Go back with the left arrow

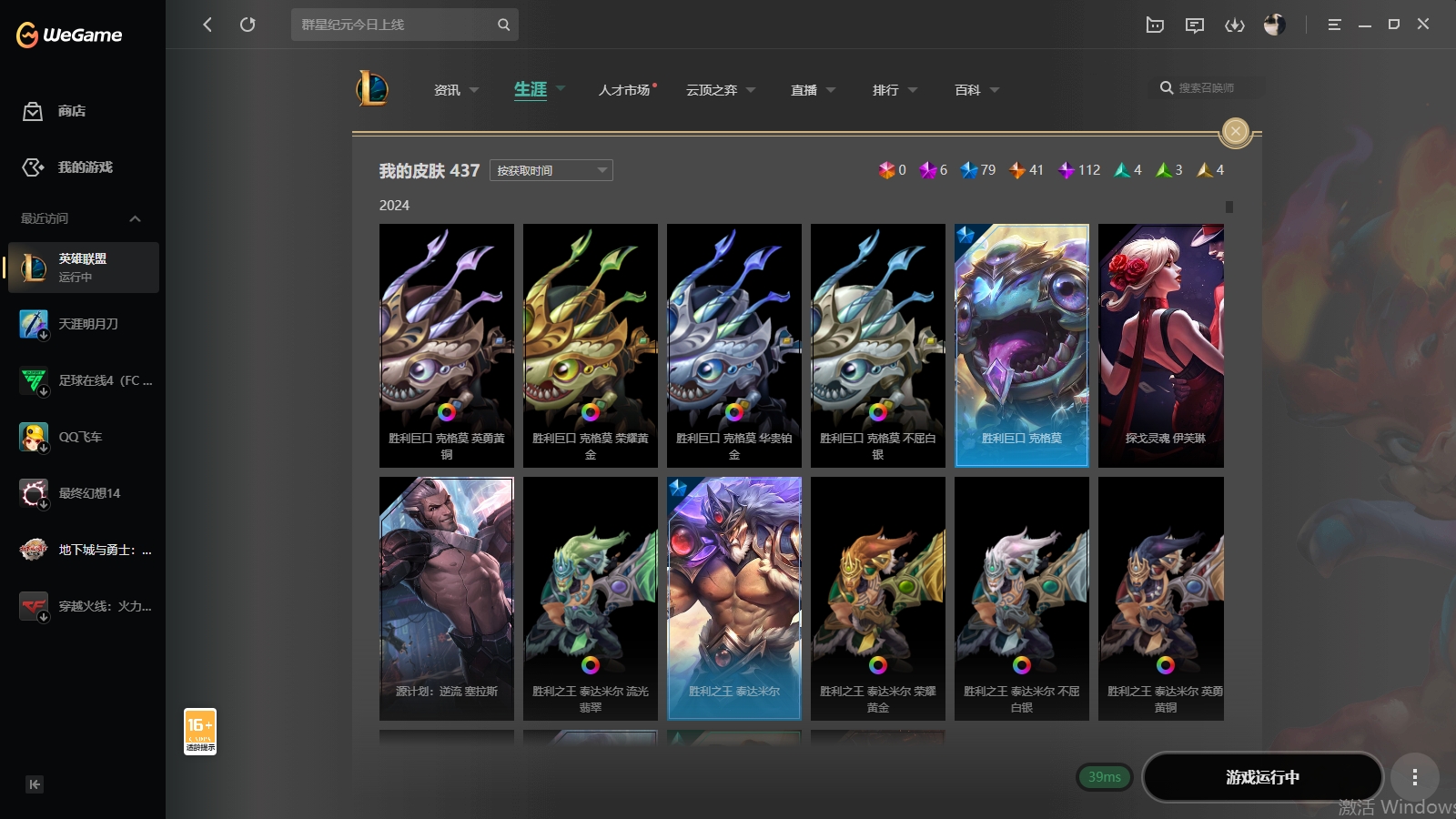point(207,25)
